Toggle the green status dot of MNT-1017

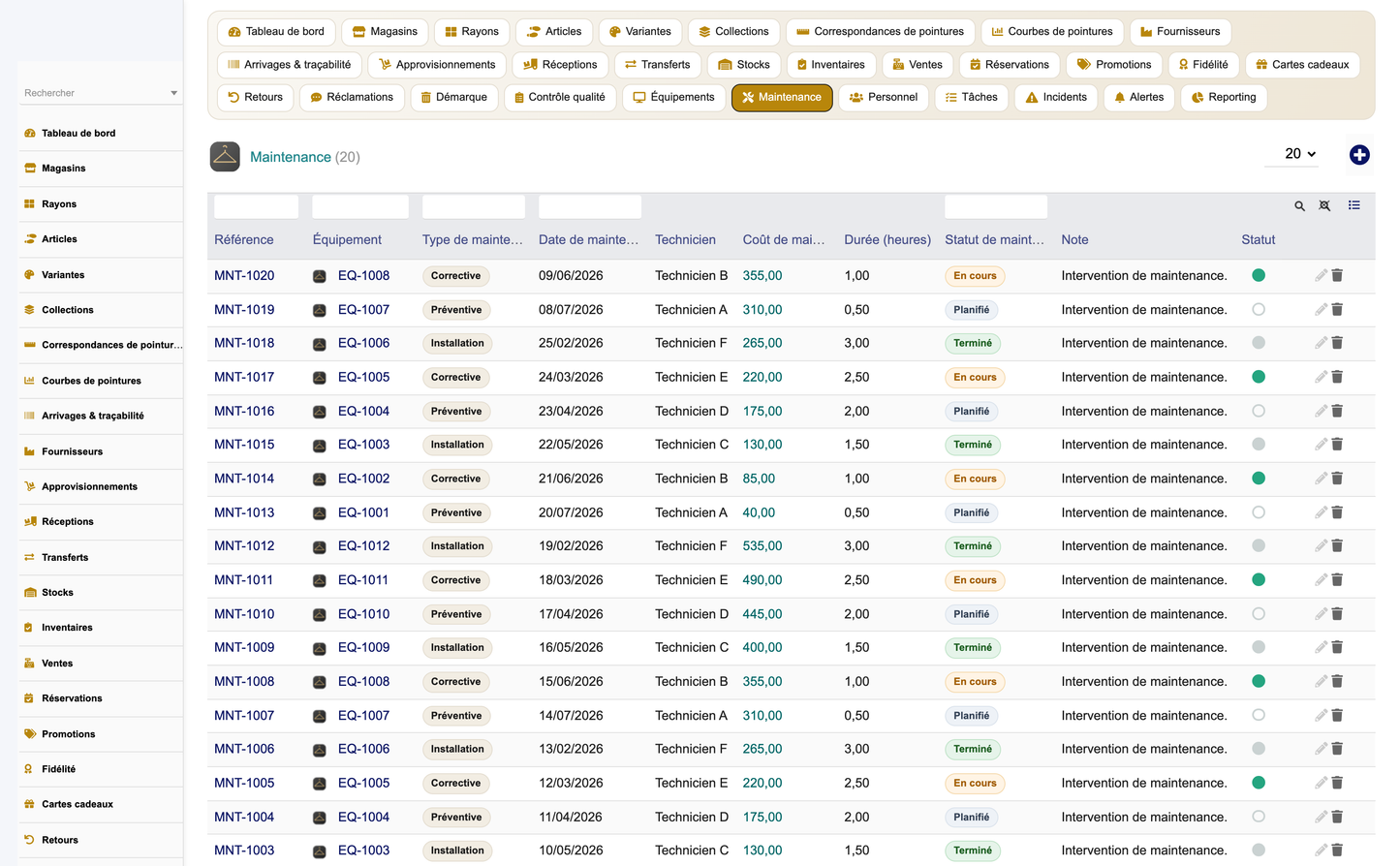(x=1259, y=377)
